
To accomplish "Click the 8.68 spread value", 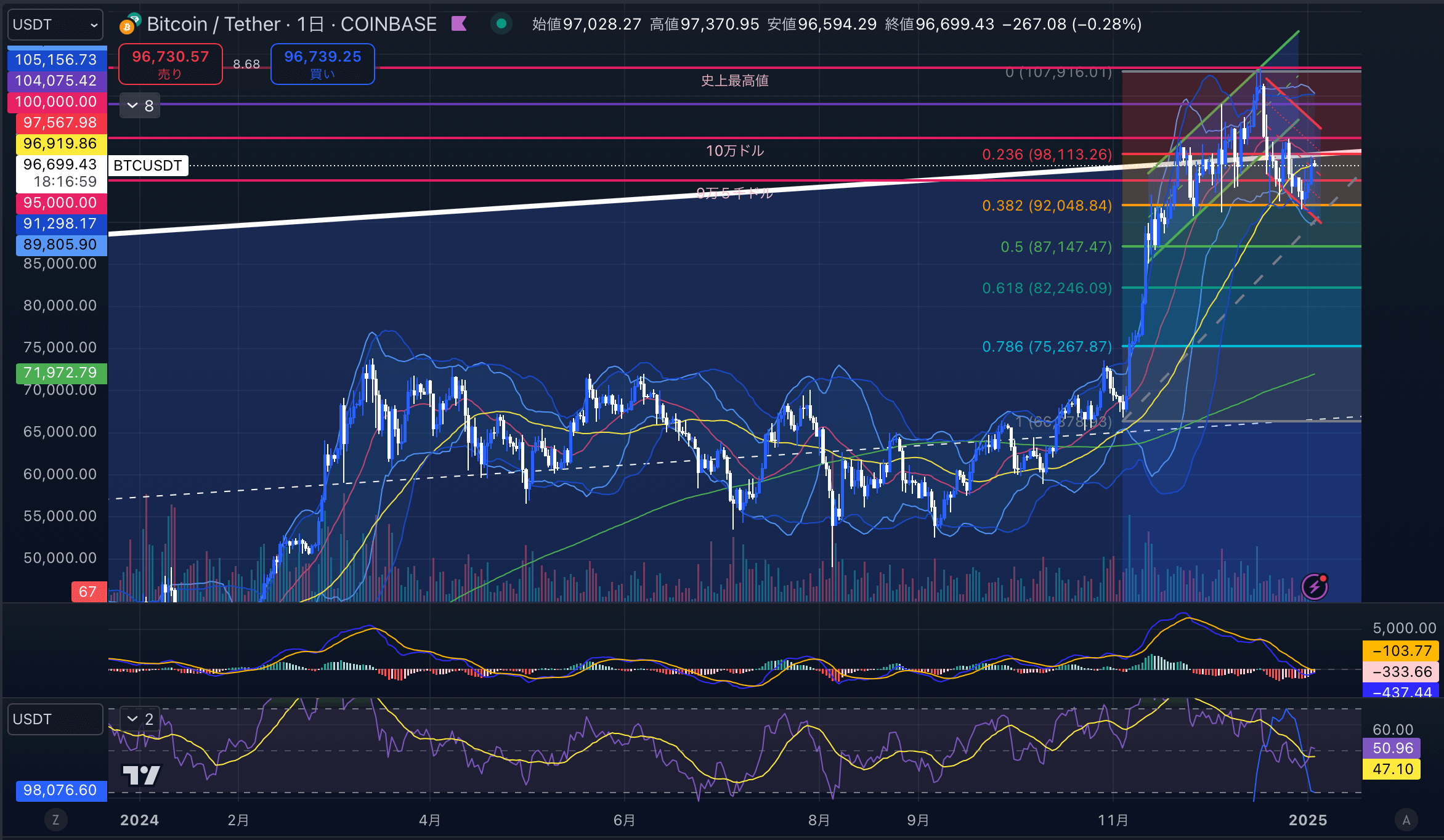I will [246, 64].
